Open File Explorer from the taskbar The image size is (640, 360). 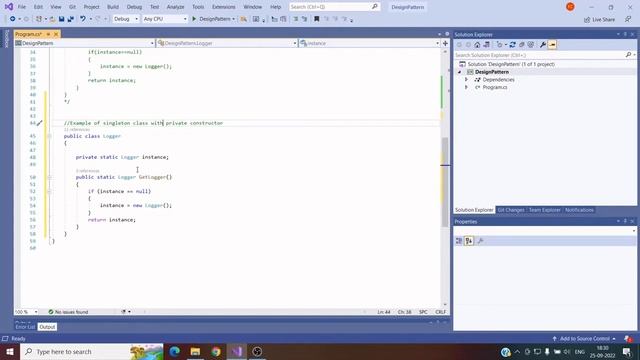195,351
